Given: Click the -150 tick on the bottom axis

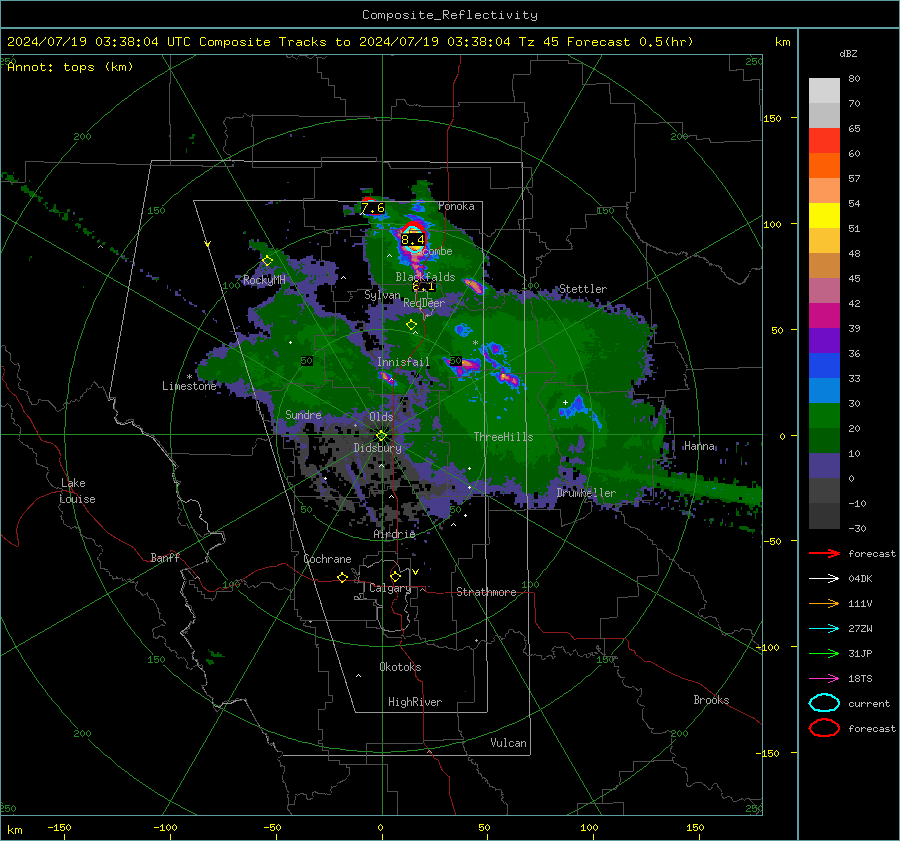Looking at the screenshot, I should tap(59, 827).
